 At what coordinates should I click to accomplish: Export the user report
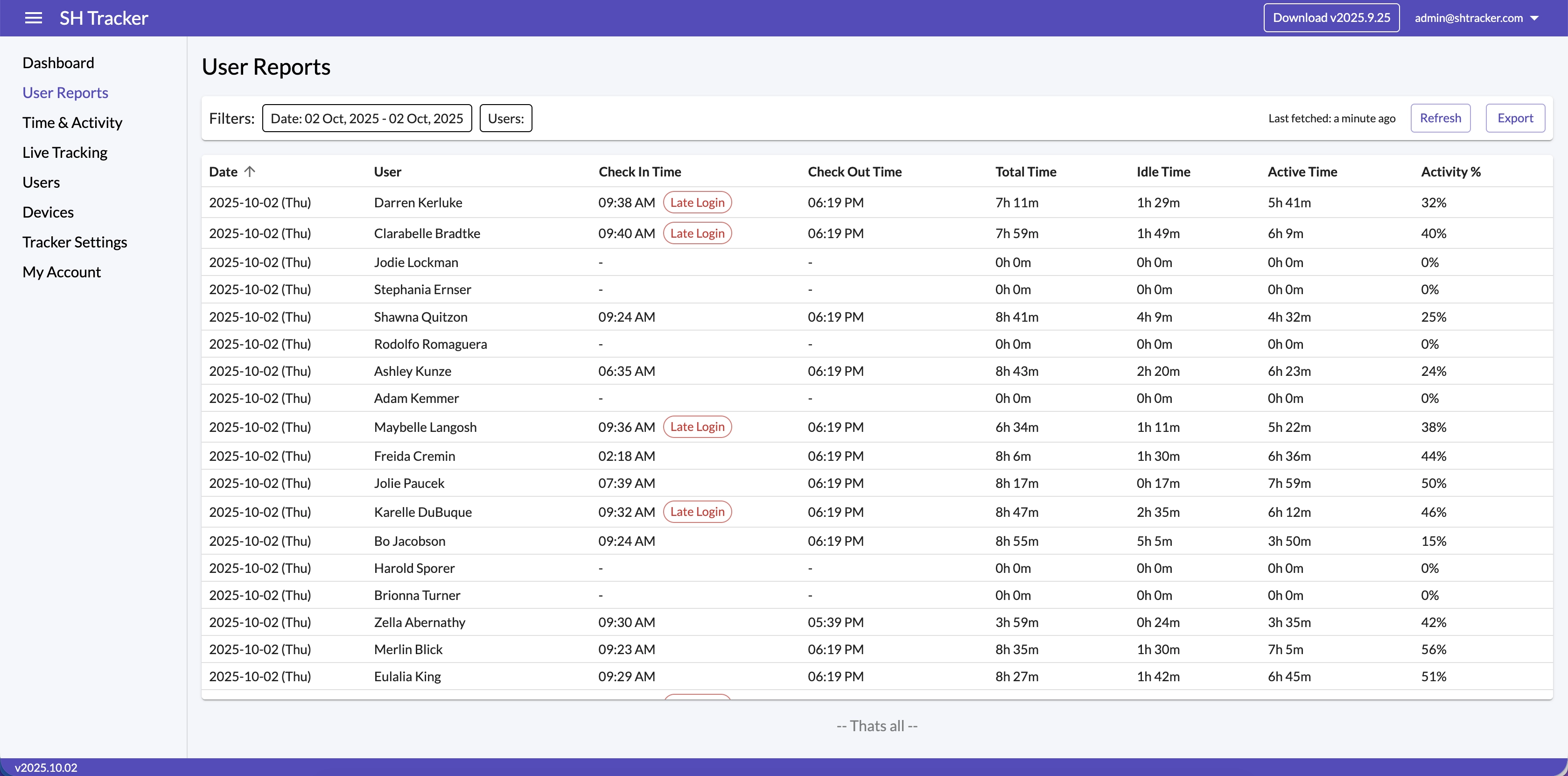coord(1514,118)
